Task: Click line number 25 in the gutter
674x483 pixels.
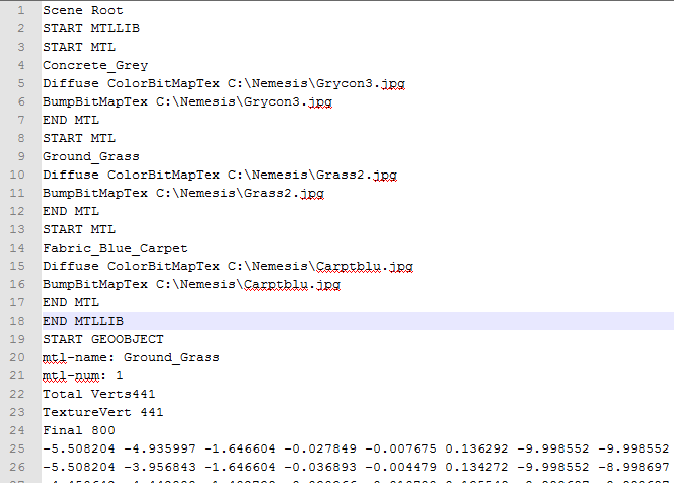Action: point(19,448)
